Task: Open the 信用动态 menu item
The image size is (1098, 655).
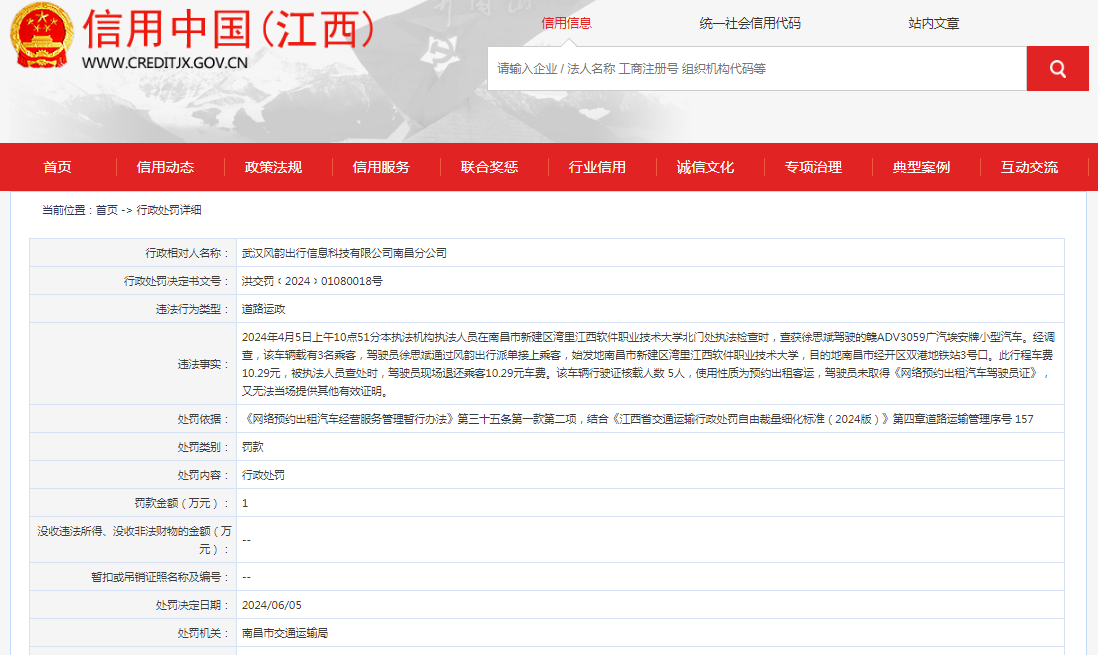Action: click(165, 167)
